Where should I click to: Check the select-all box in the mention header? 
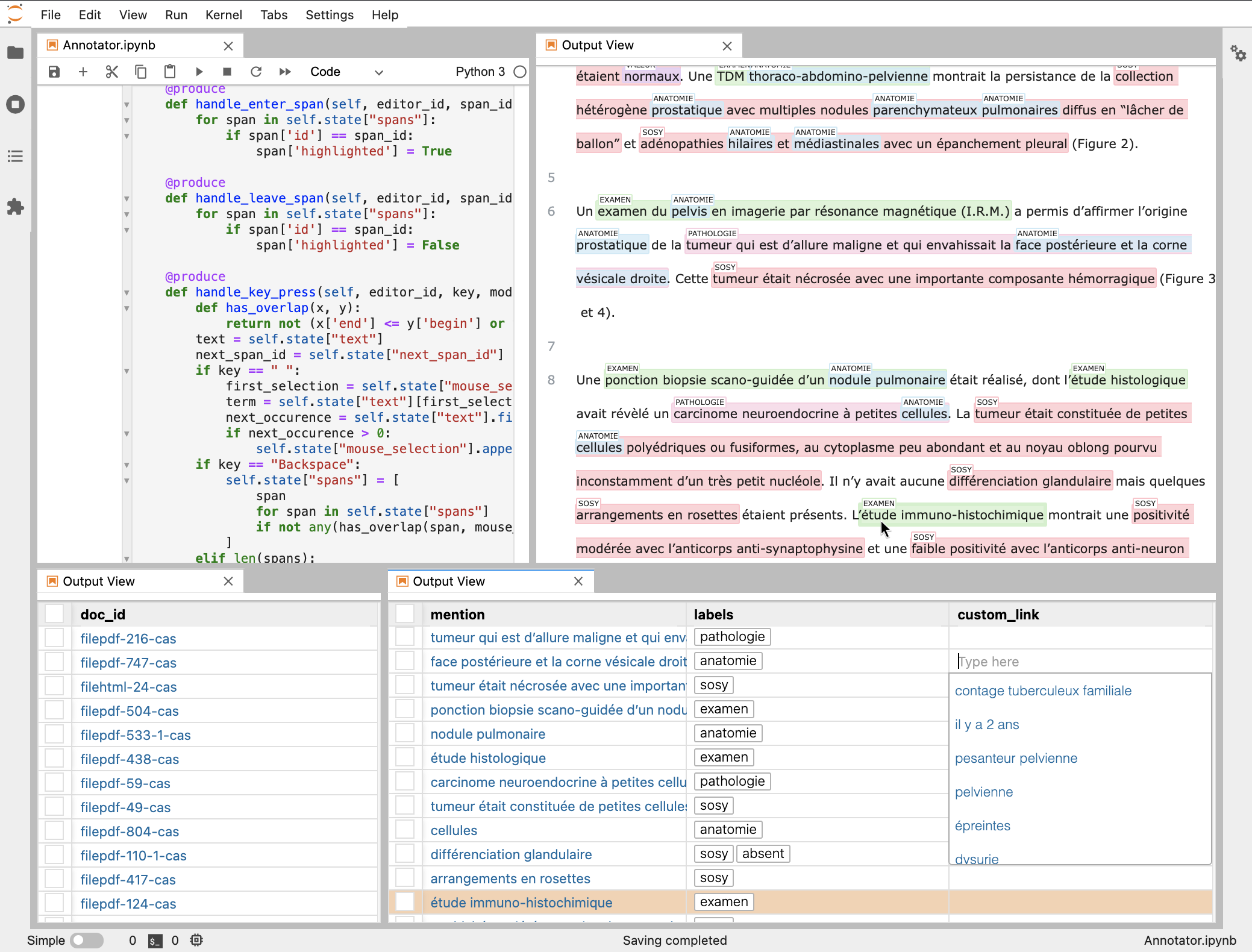click(405, 613)
